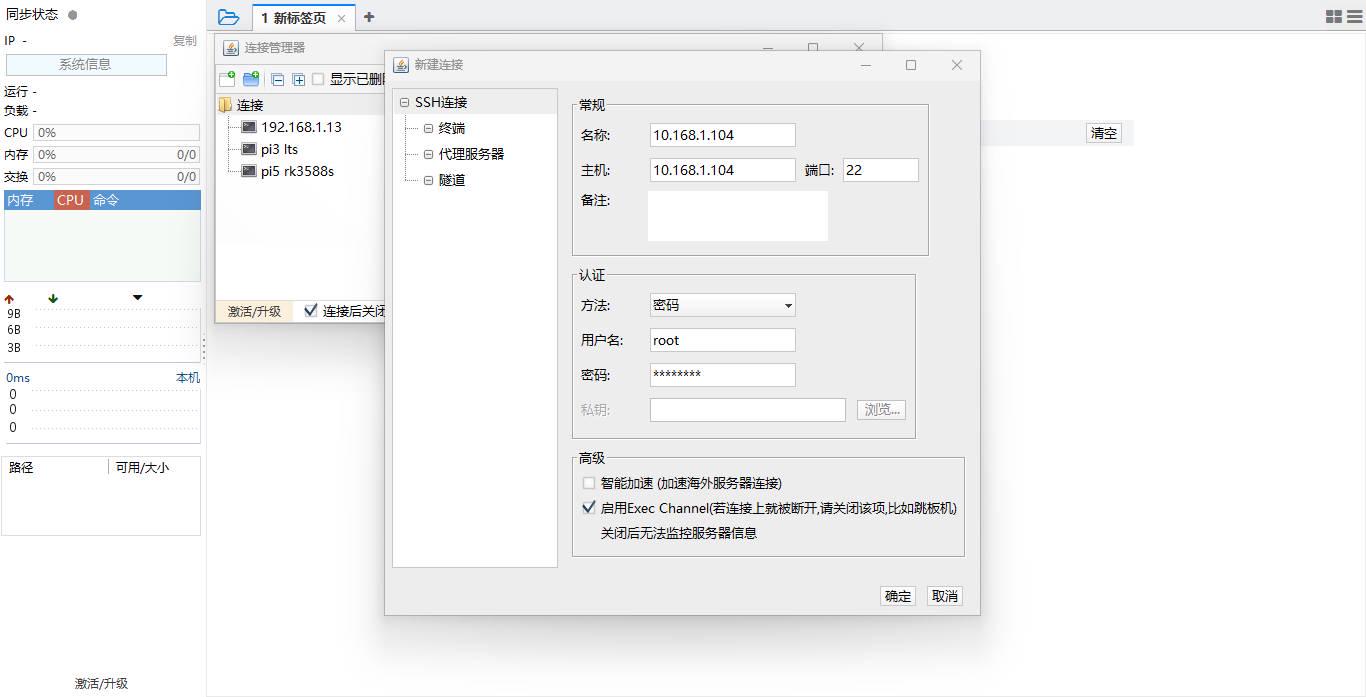Click the 新建连接 title bar app icon

point(401,65)
